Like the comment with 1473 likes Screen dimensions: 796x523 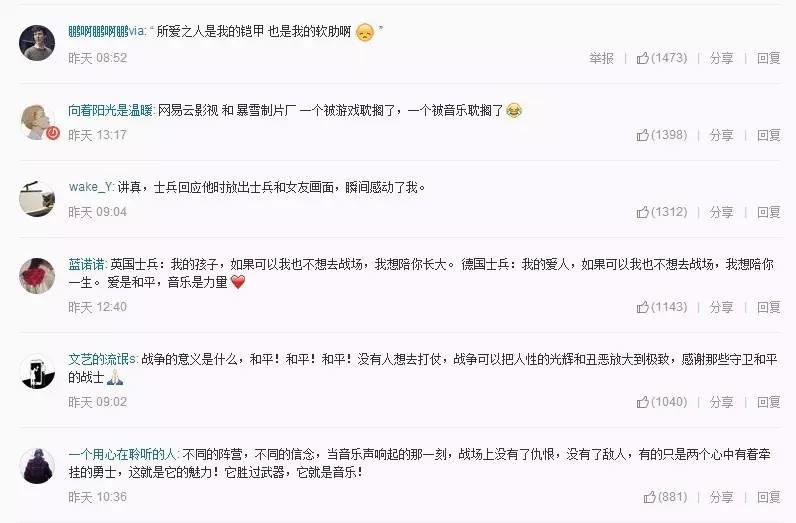click(x=661, y=58)
